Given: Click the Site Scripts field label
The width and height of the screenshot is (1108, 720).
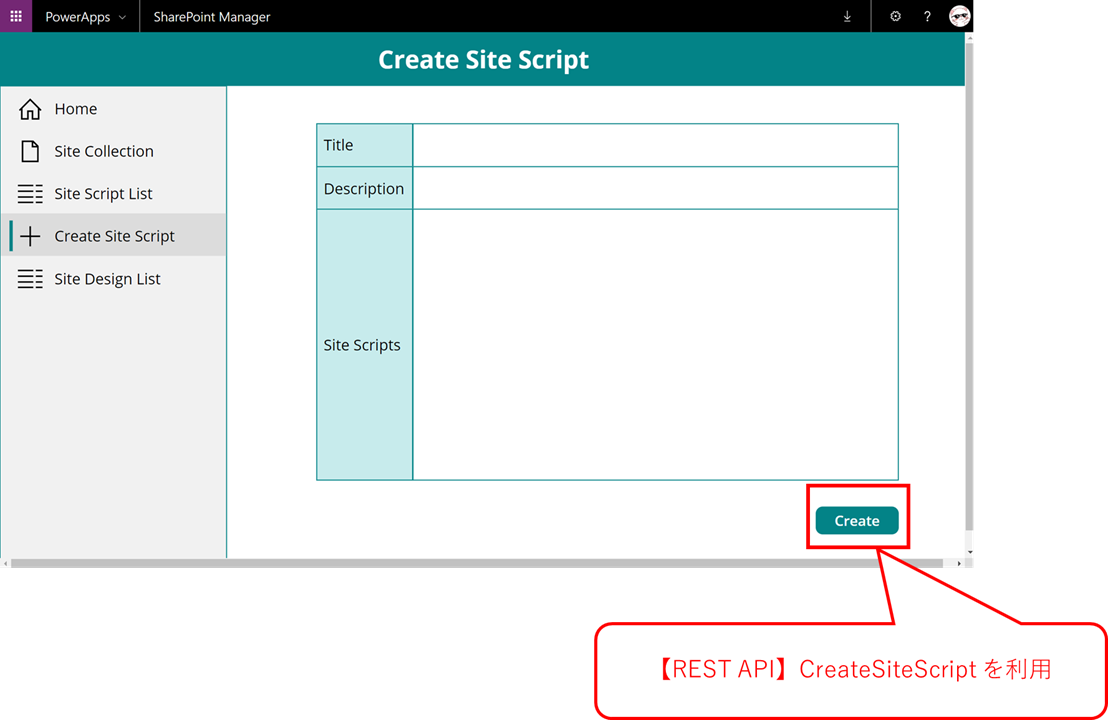Looking at the screenshot, I should point(362,345).
